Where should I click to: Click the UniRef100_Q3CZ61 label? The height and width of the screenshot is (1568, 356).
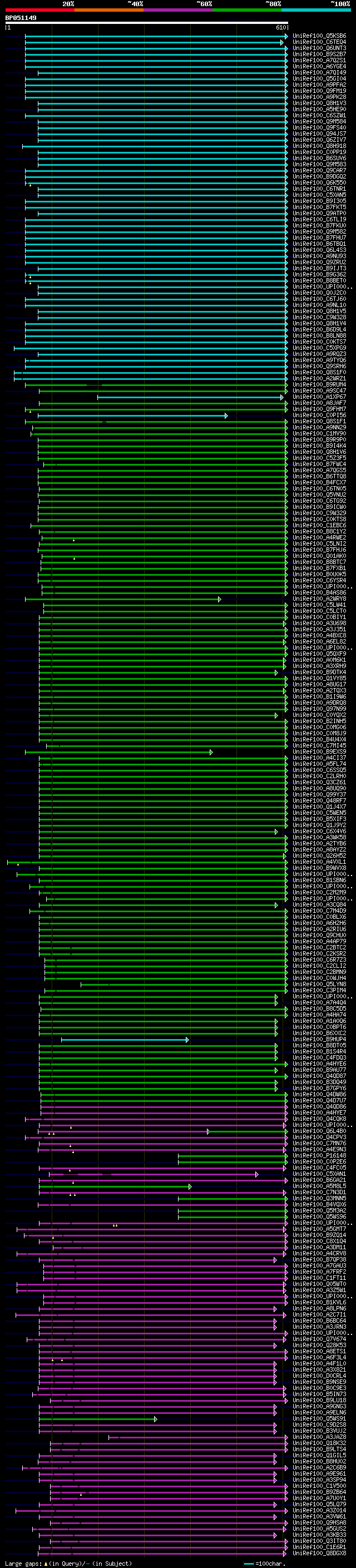click(319, 782)
